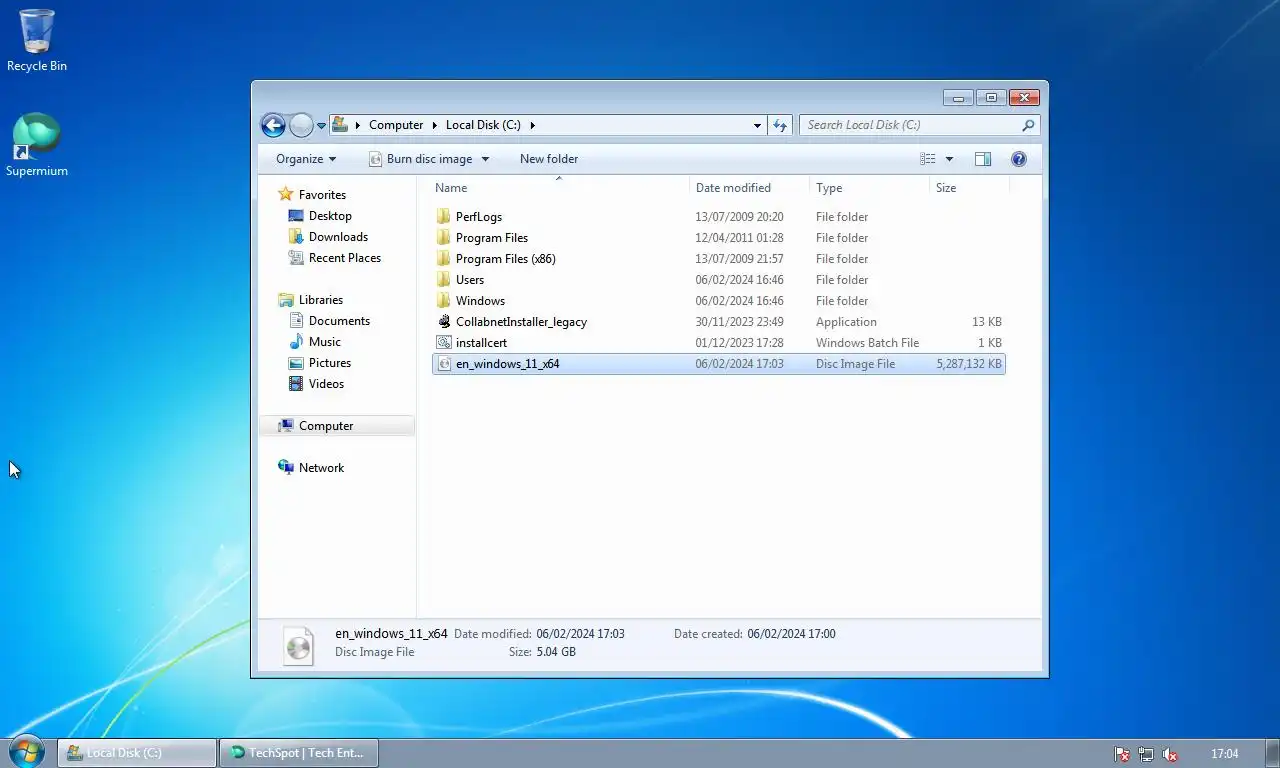The height and width of the screenshot is (768, 1280).
Task: Select Favorites in the navigation pane
Action: click(322, 195)
